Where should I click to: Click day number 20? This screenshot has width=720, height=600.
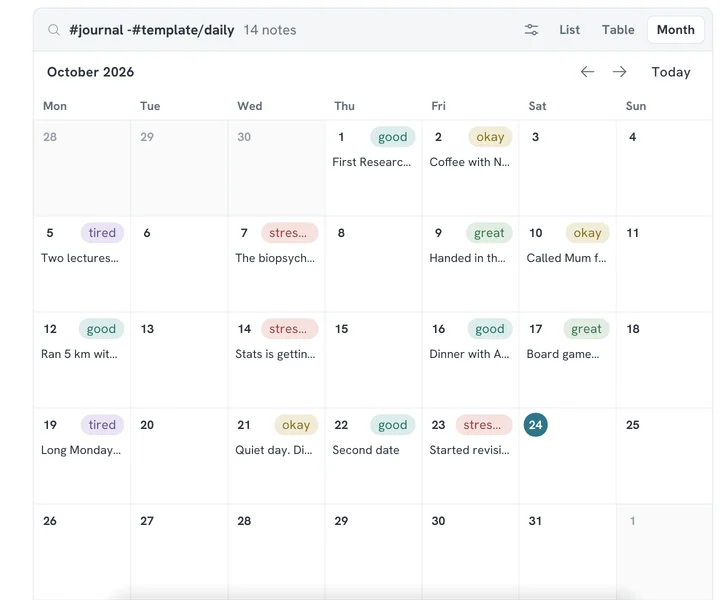coord(147,425)
